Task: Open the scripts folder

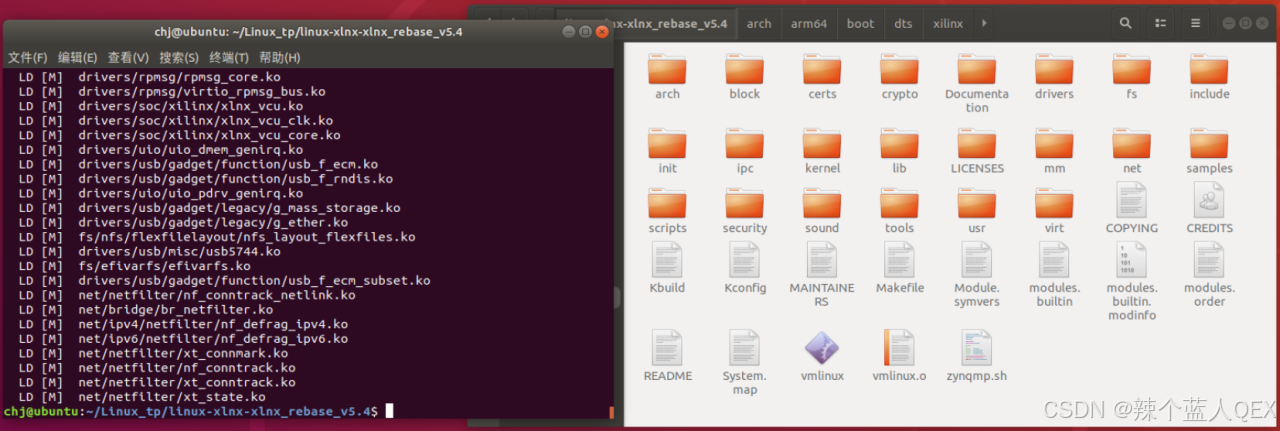Action: point(667,211)
